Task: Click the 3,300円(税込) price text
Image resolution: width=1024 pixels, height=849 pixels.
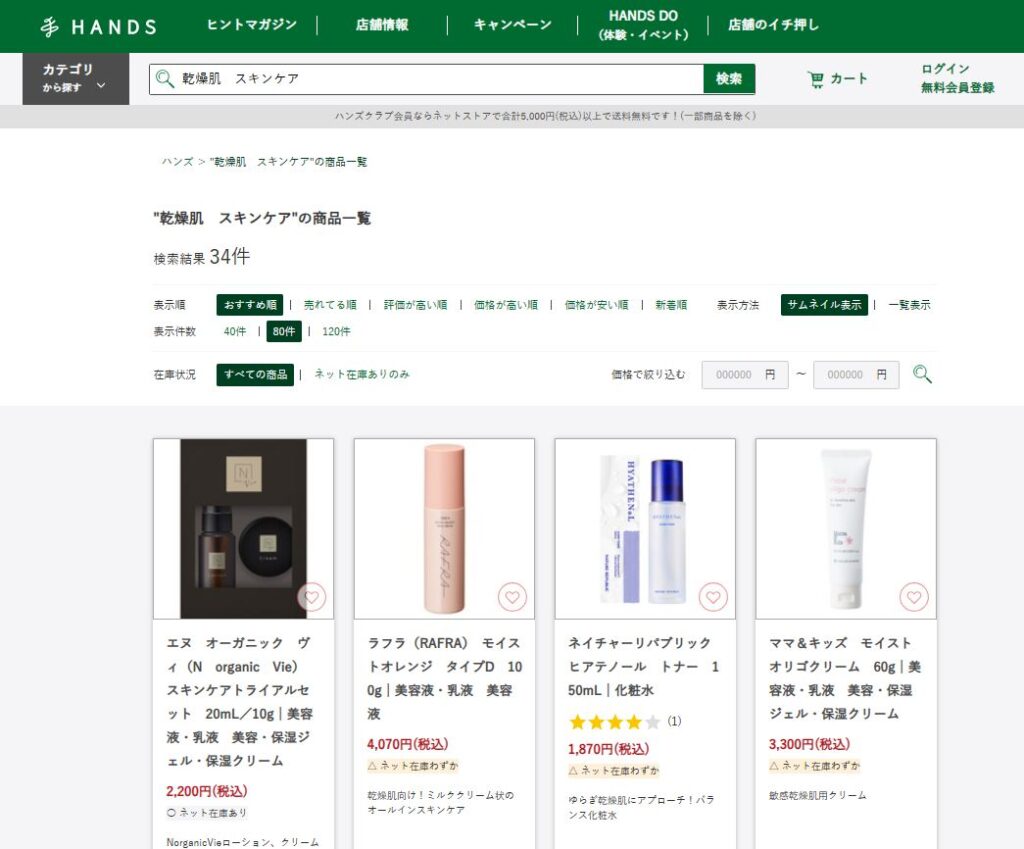Action: tap(809, 745)
